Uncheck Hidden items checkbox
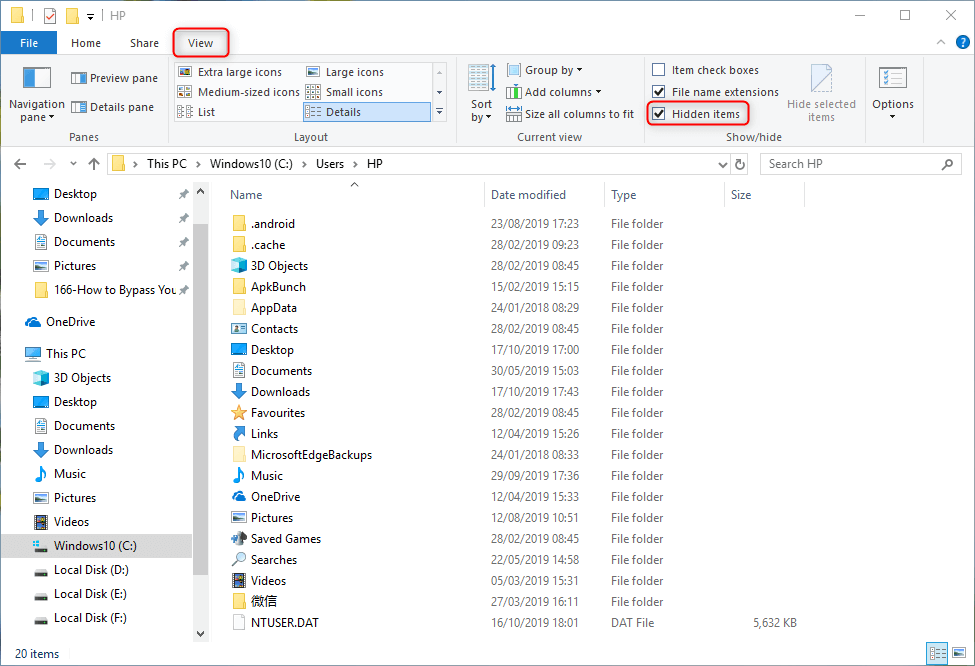975x666 pixels. pyautogui.click(x=659, y=114)
